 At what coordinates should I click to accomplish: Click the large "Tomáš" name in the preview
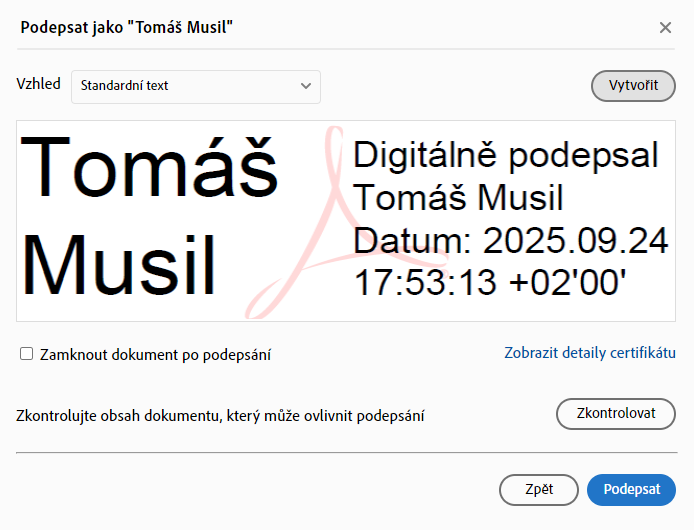pos(149,166)
